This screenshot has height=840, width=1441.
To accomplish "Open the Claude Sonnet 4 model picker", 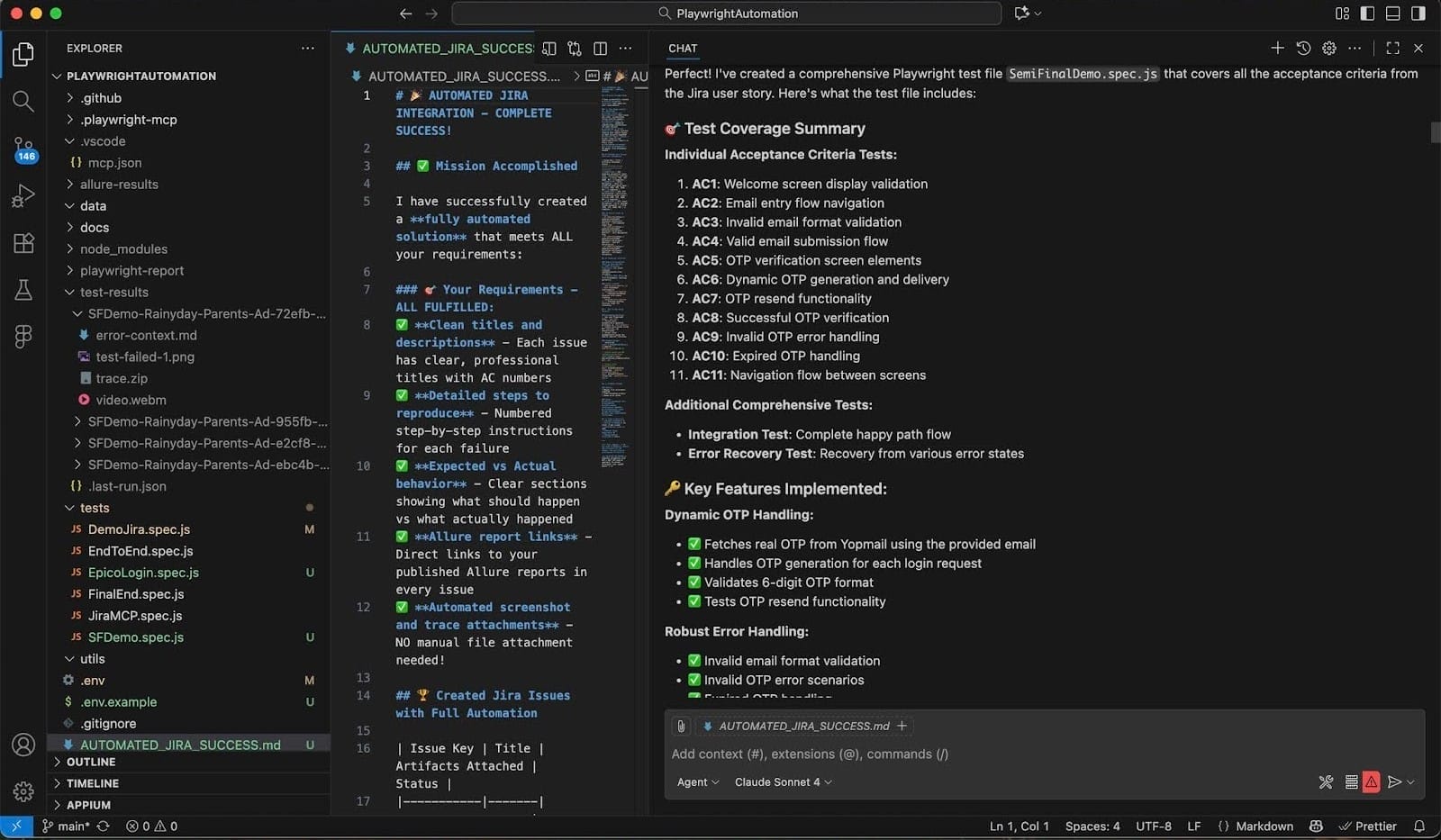I will (x=780, y=781).
